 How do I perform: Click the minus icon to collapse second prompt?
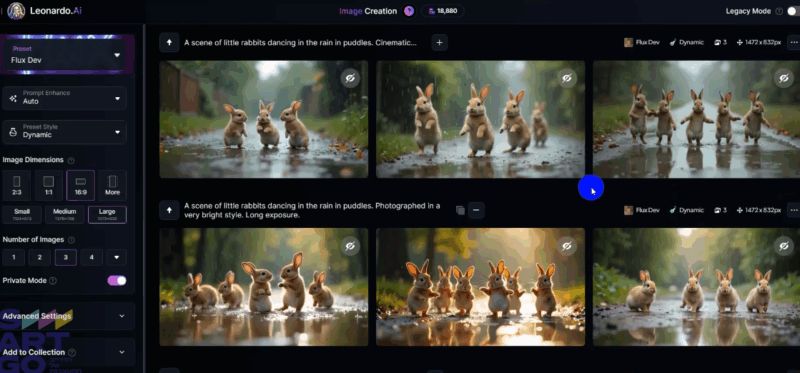pos(476,210)
